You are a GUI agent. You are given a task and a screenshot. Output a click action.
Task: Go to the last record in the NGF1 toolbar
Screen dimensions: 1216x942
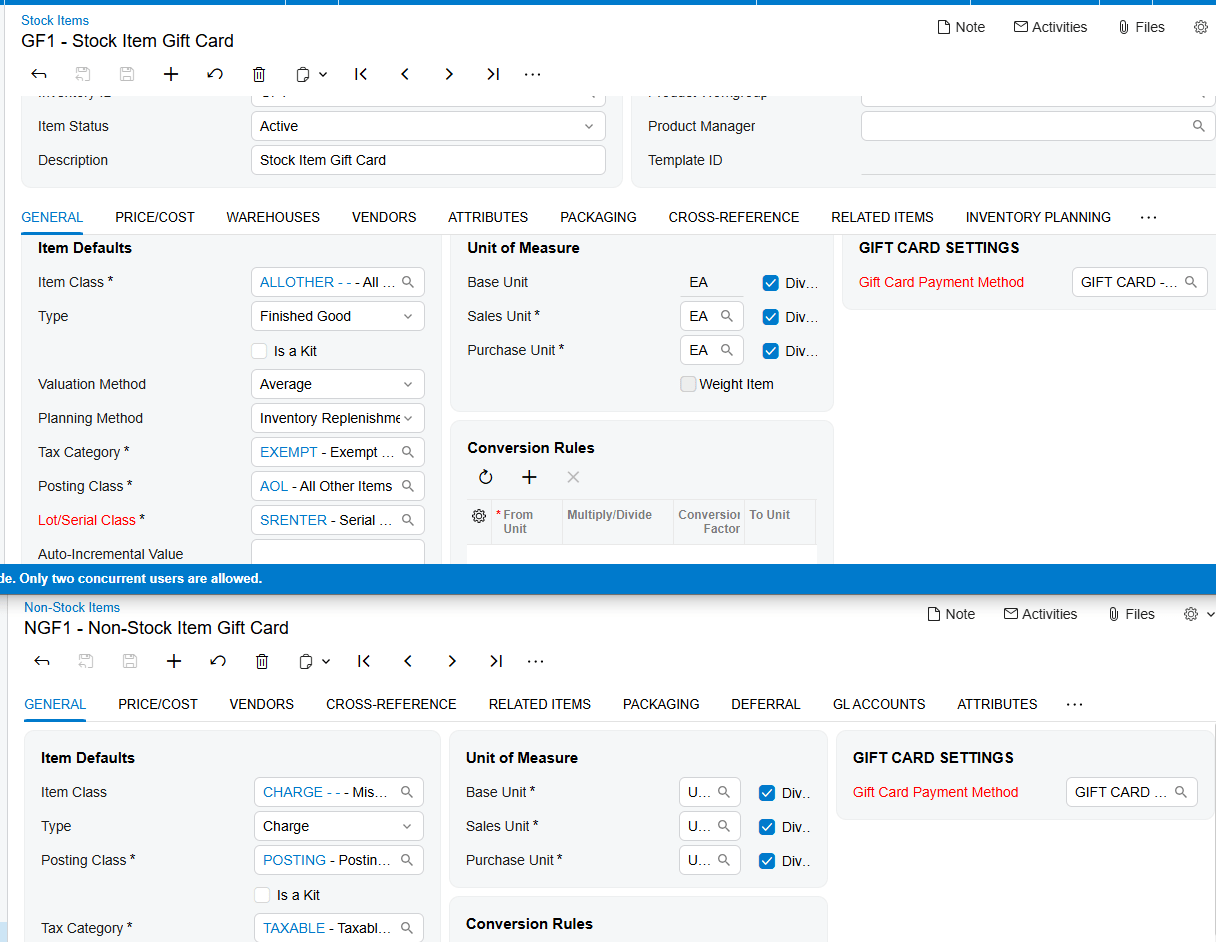pos(496,661)
